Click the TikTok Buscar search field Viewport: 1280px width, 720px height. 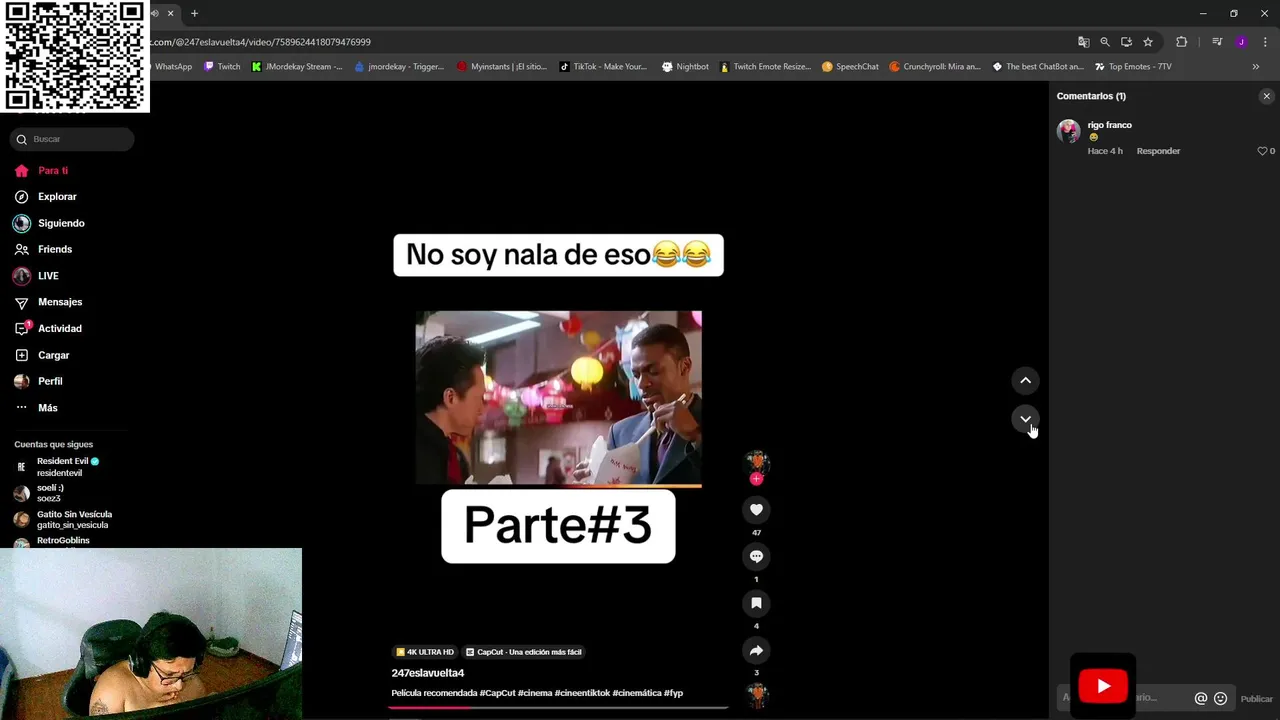pos(72,139)
